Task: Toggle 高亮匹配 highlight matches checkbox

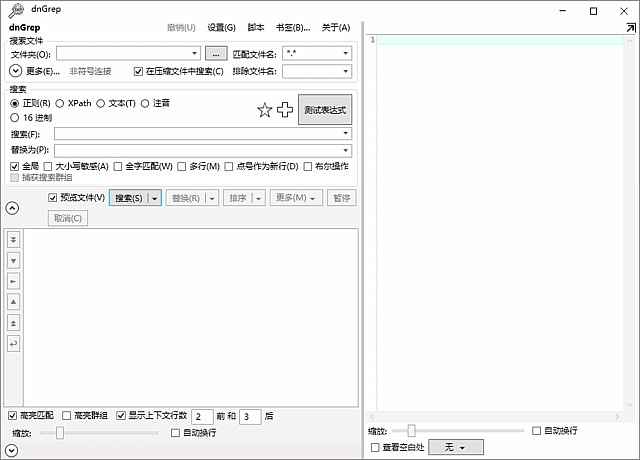Action: (13, 415)
